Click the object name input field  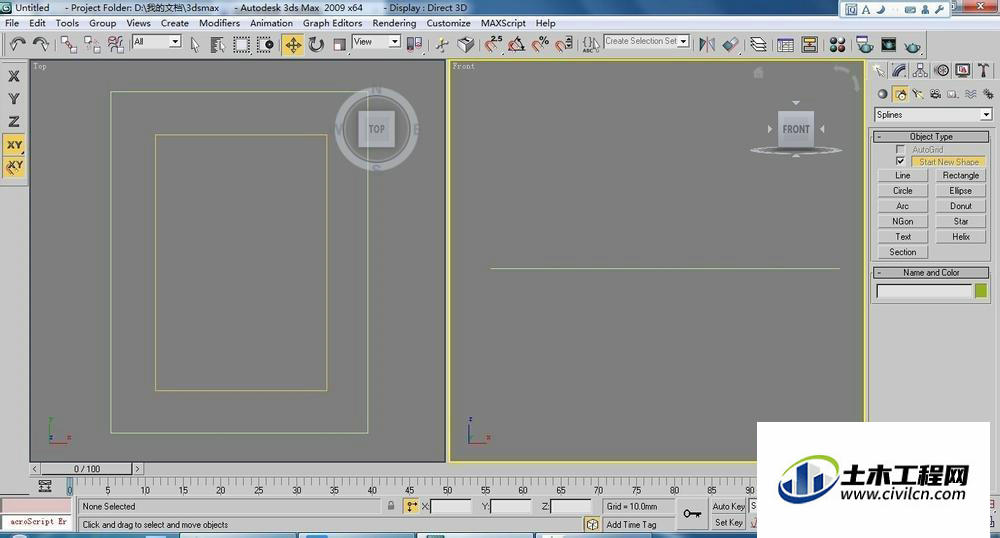coord(924,291)
